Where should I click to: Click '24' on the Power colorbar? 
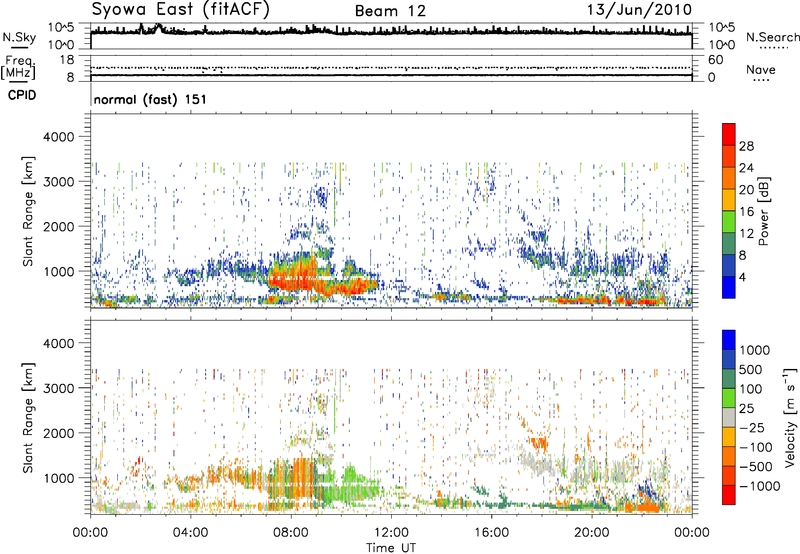coord(746,168)
